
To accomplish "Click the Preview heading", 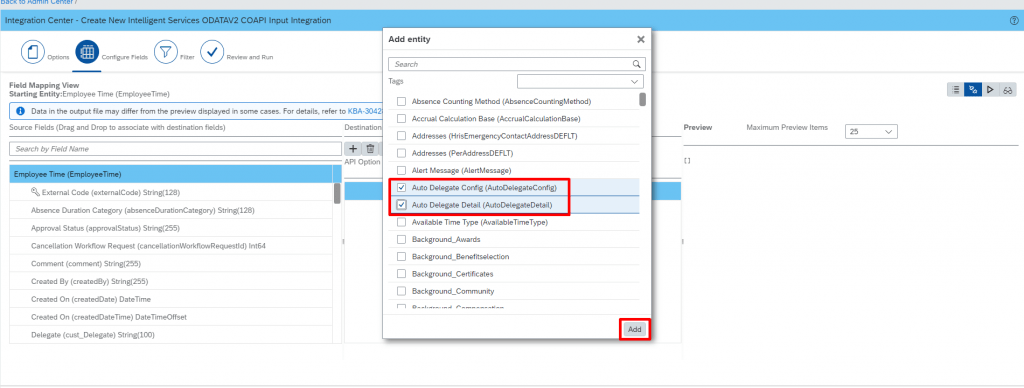I will pos(697,127).
